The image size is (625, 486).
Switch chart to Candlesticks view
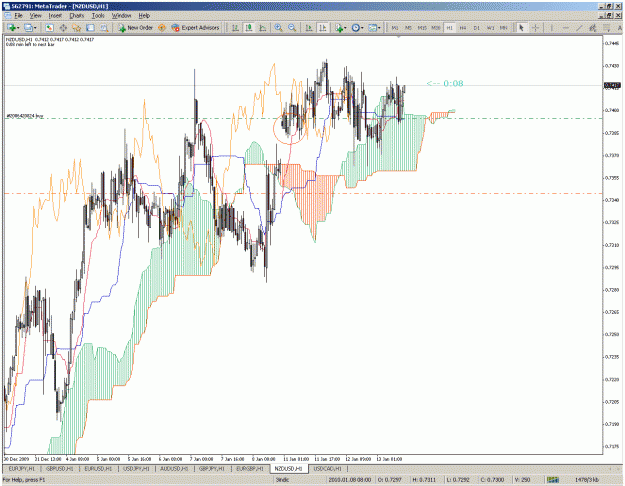pos(249,28)
